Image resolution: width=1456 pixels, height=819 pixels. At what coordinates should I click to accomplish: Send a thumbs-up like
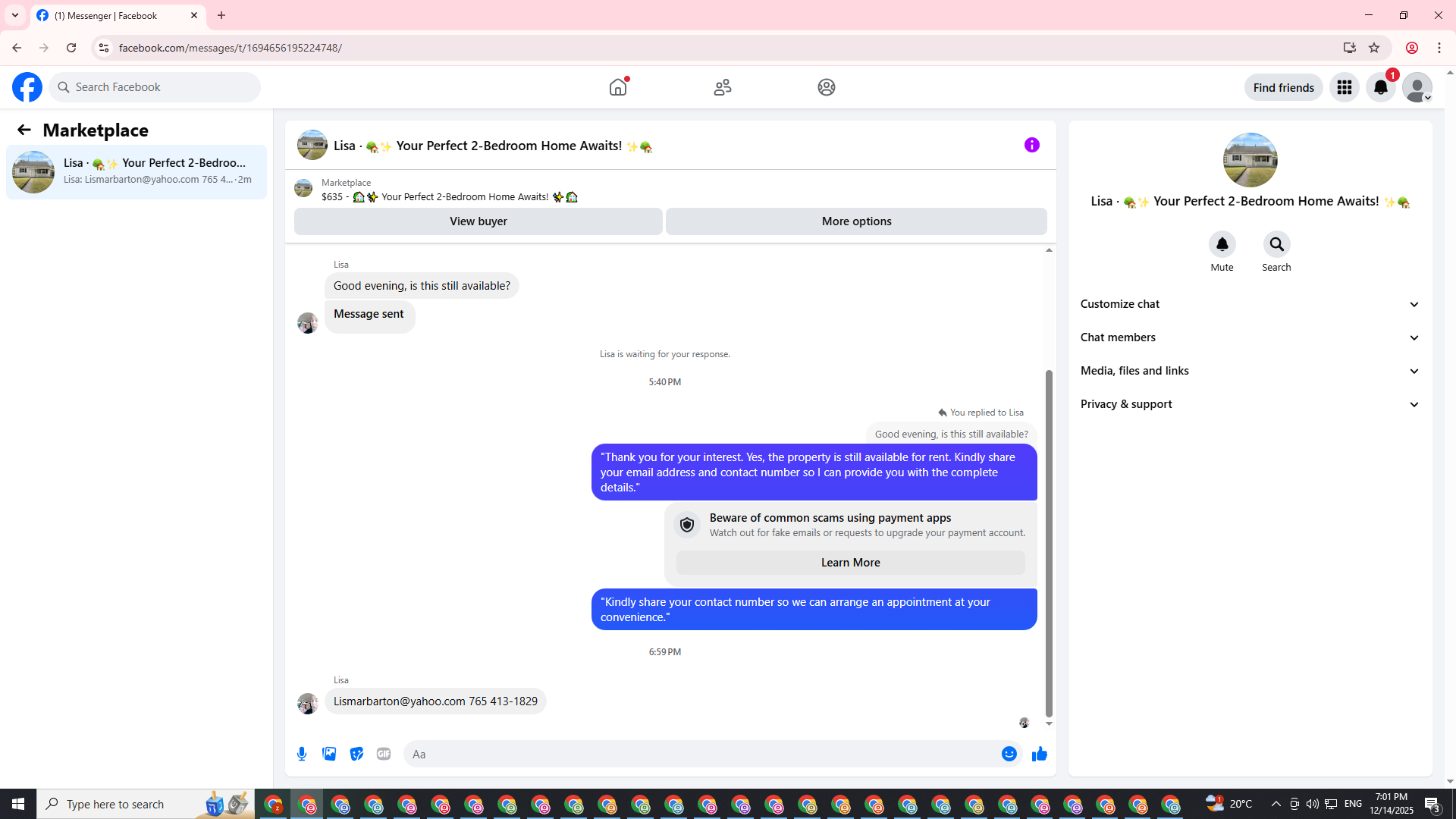pyautogui.click(x=1039, y=754)
